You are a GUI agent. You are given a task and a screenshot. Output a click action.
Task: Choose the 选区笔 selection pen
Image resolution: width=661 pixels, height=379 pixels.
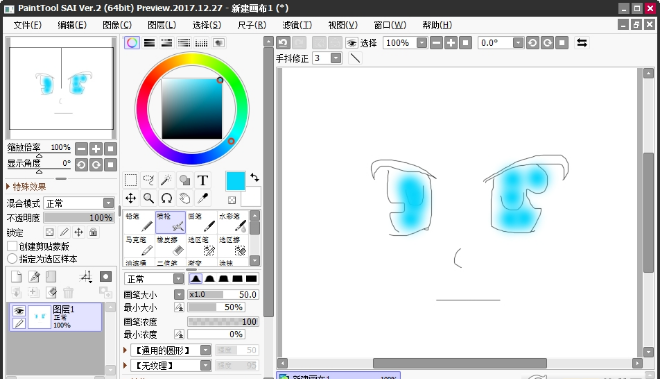pyautogui.click(x=202, y=246)
